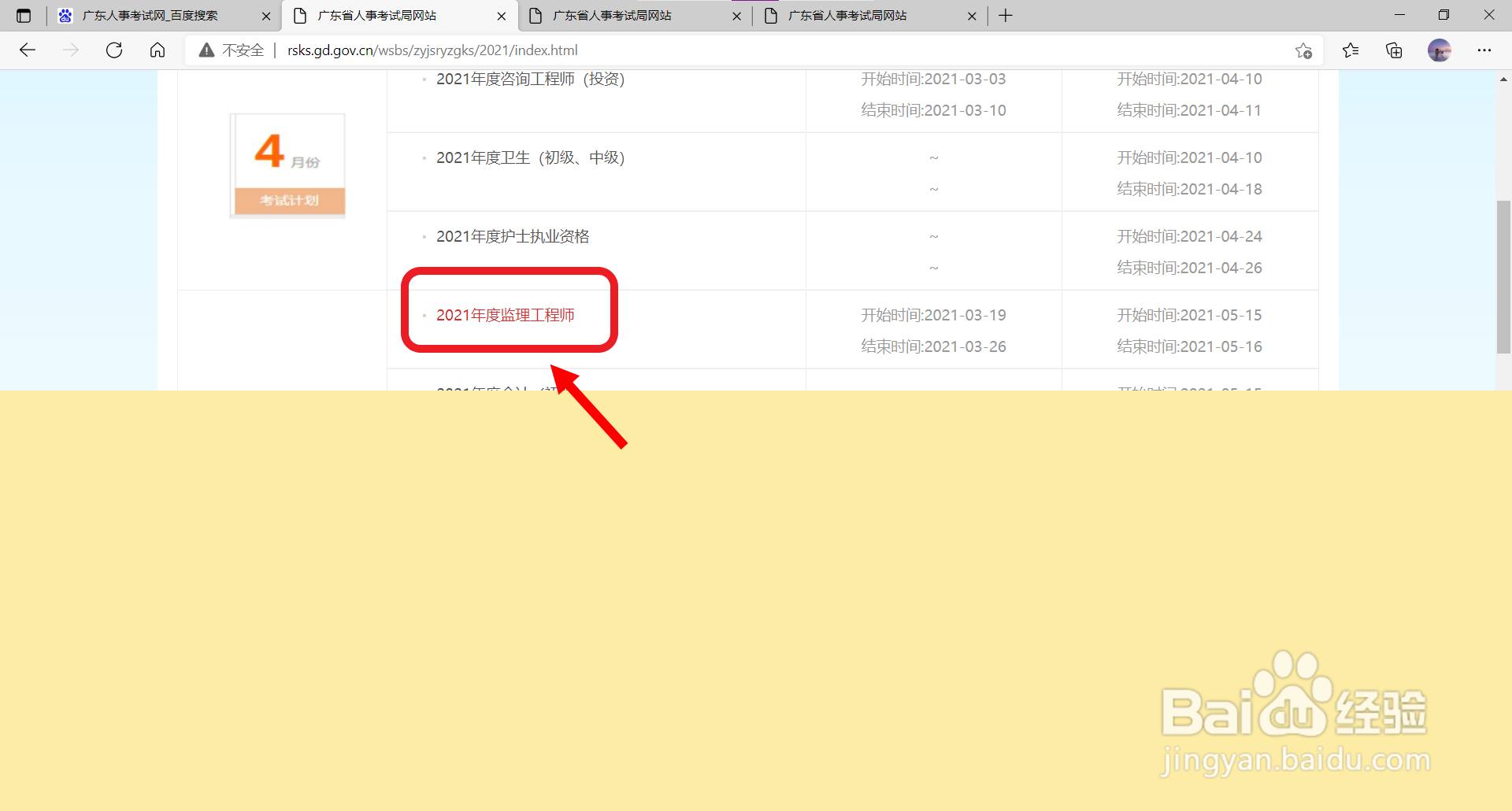Click the 开始时间:2021-05-15 text
1512x811 pixels.
pos(1189,315)
